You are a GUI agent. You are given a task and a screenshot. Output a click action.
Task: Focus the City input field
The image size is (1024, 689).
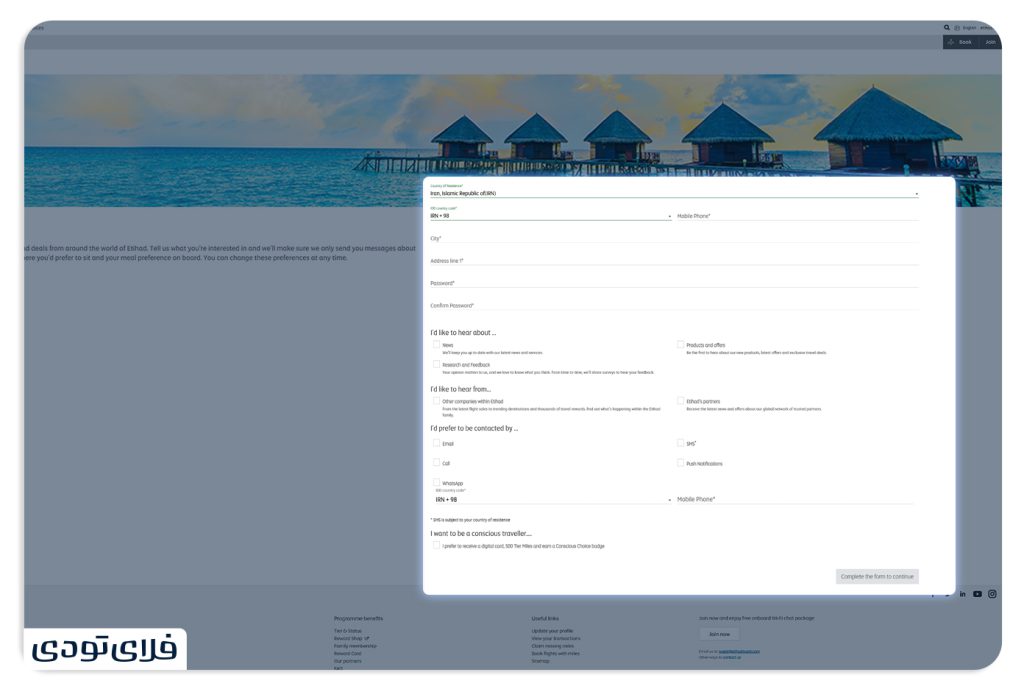674,238
